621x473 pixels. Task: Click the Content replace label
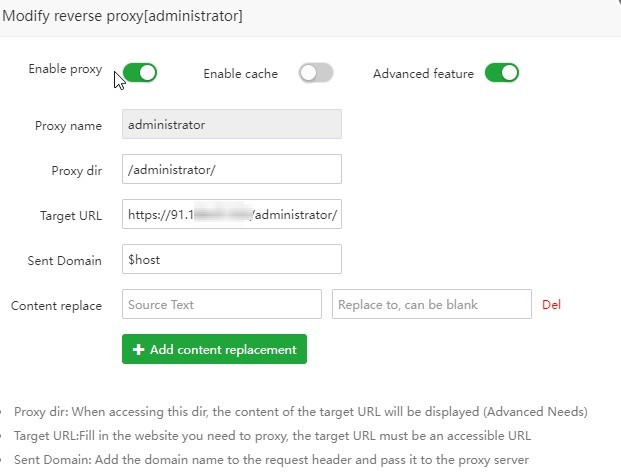click(56, 306)
